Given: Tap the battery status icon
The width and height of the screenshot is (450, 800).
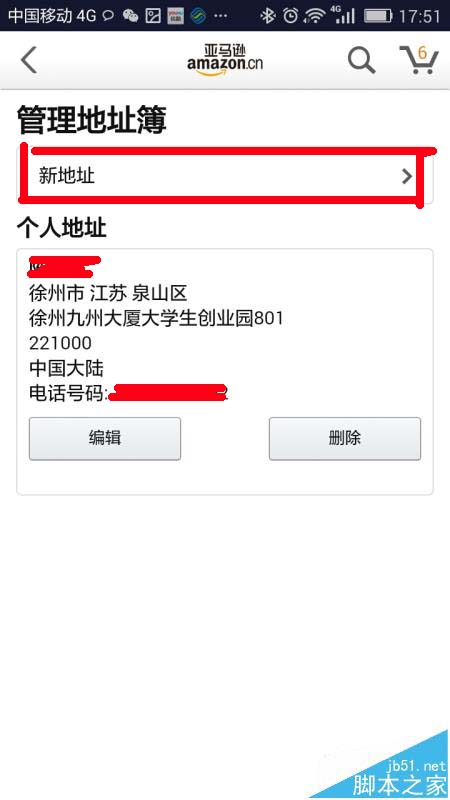Looking at the screenshot, I should coord(378,16).
